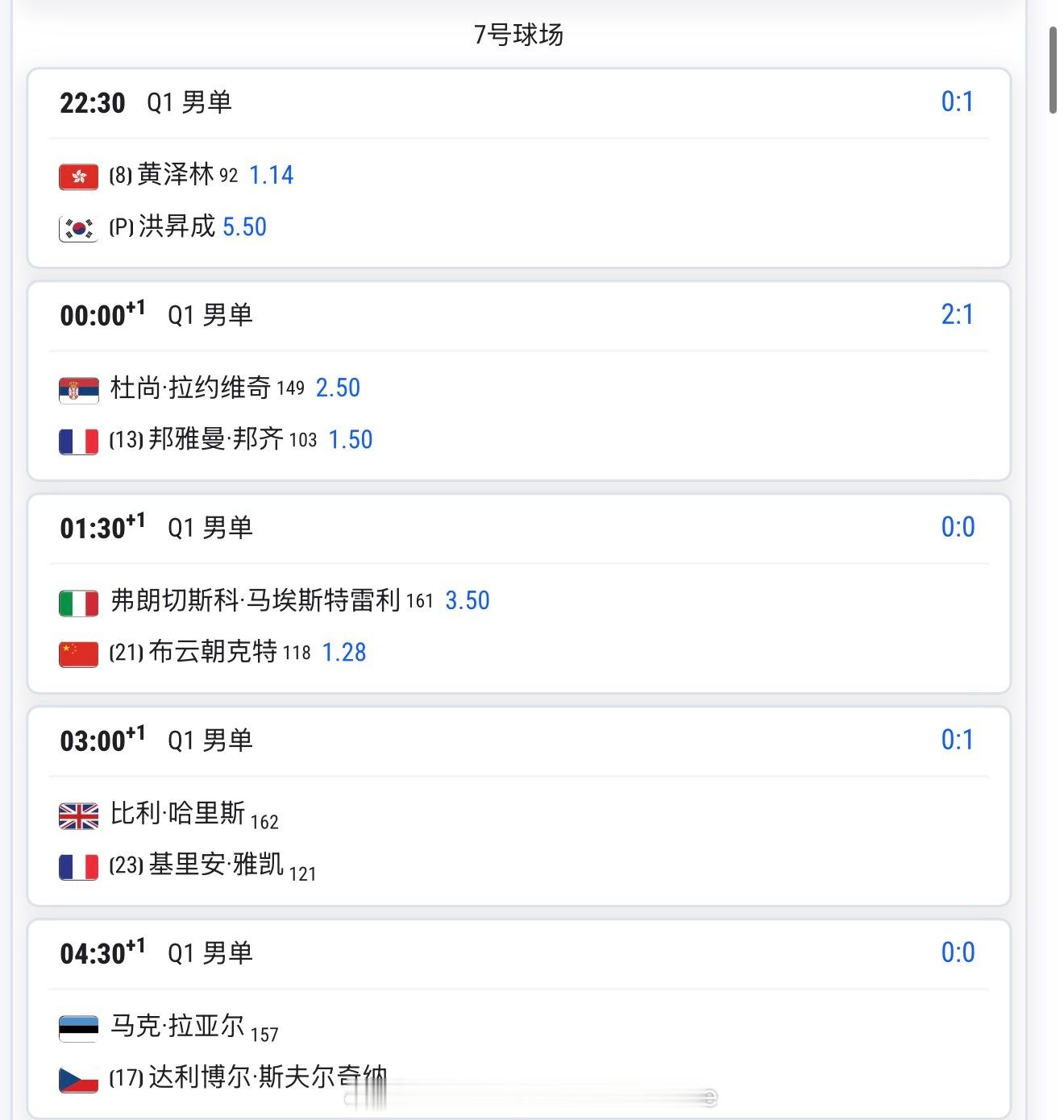The width and height of the screenshot is (1064, 1120).
Task: Click the Hong Kong flag icon
Action: pos(79,176)
